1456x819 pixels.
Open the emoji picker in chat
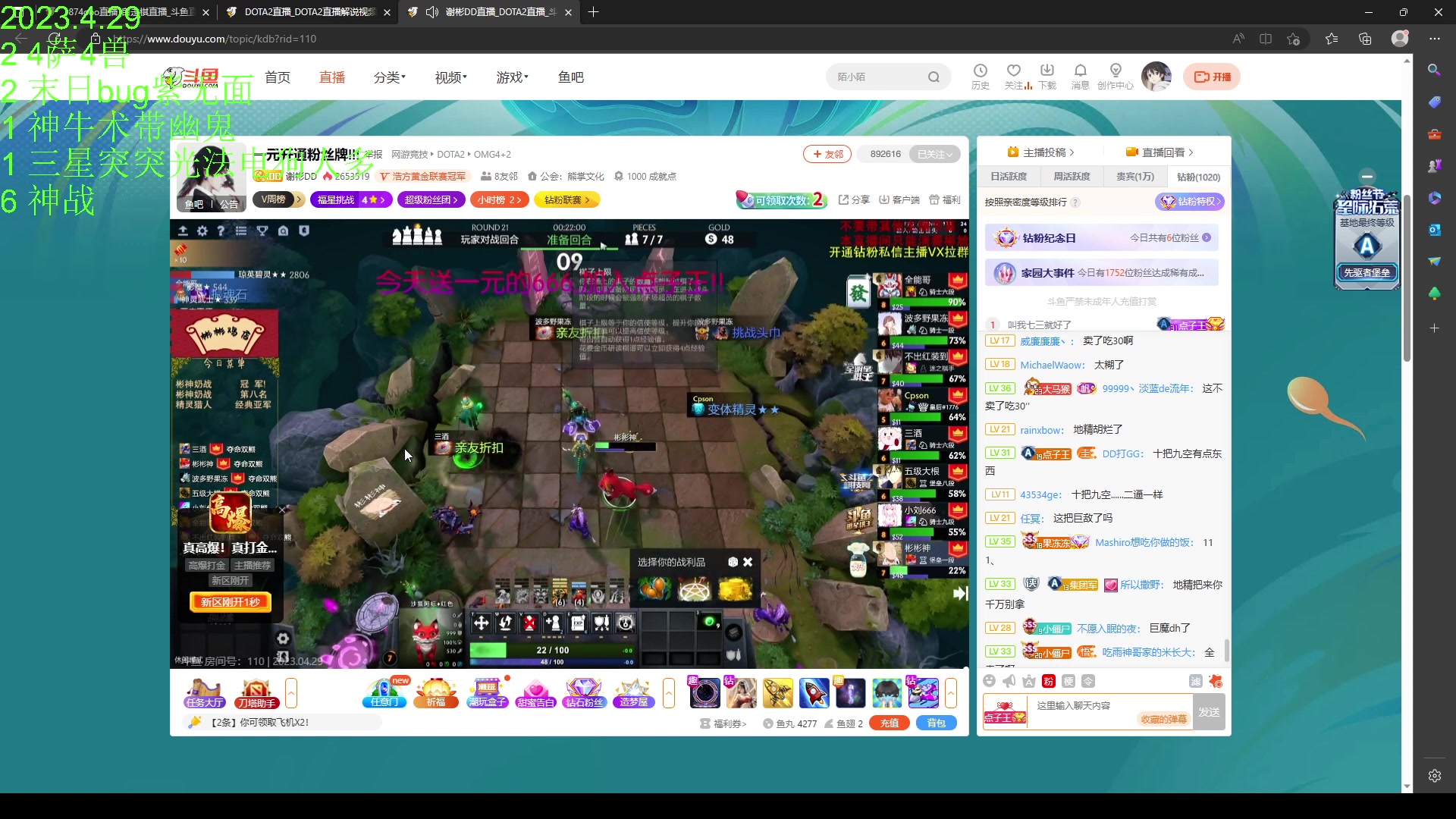coord(989,681)
